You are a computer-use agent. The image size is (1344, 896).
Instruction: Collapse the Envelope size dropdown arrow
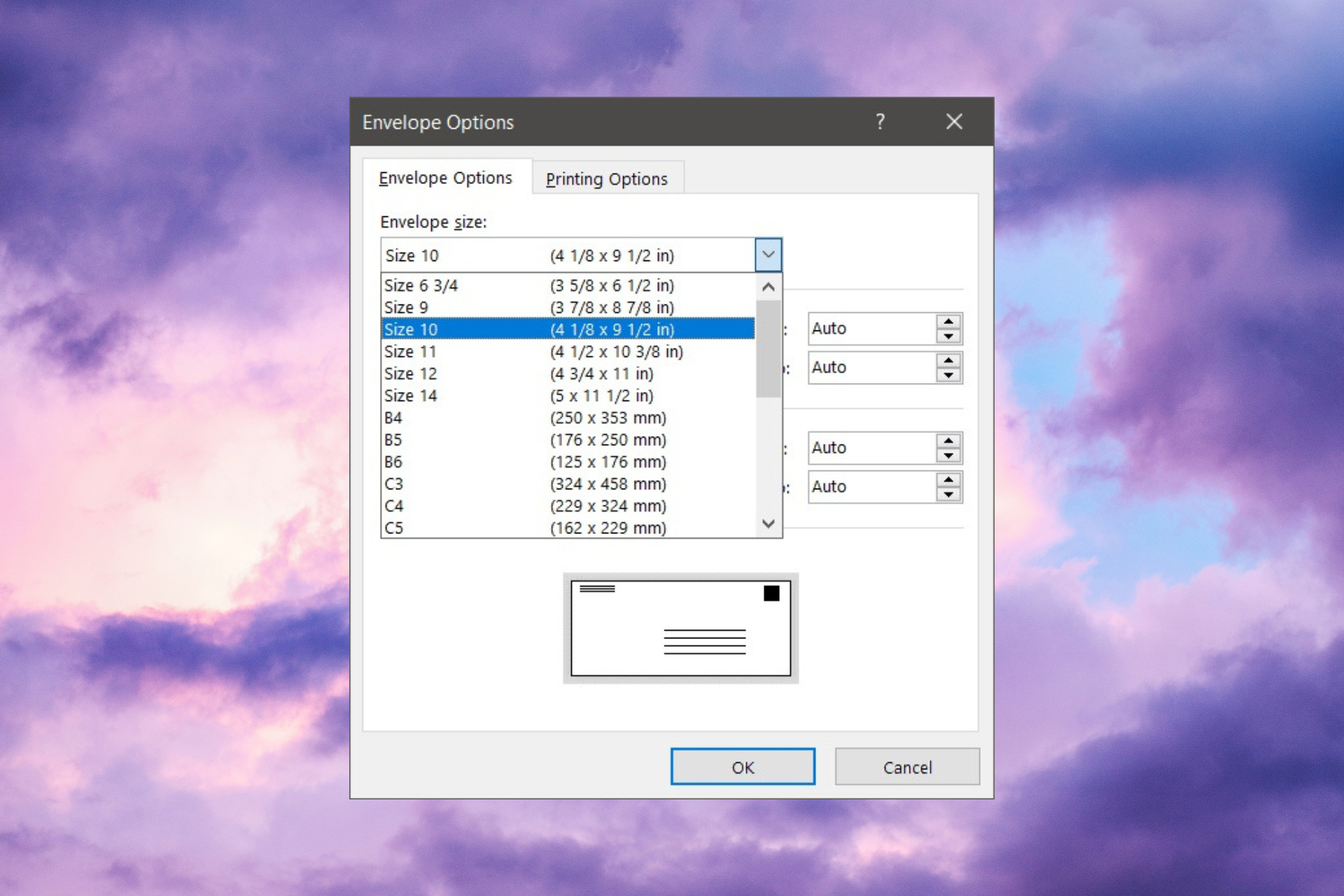(768, 255)
